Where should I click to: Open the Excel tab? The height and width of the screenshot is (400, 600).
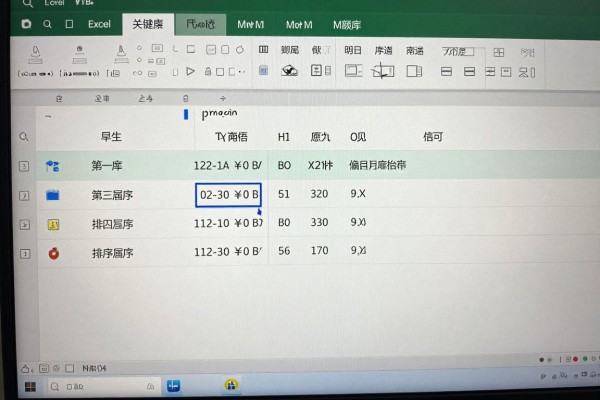click(x=99, y=24)
